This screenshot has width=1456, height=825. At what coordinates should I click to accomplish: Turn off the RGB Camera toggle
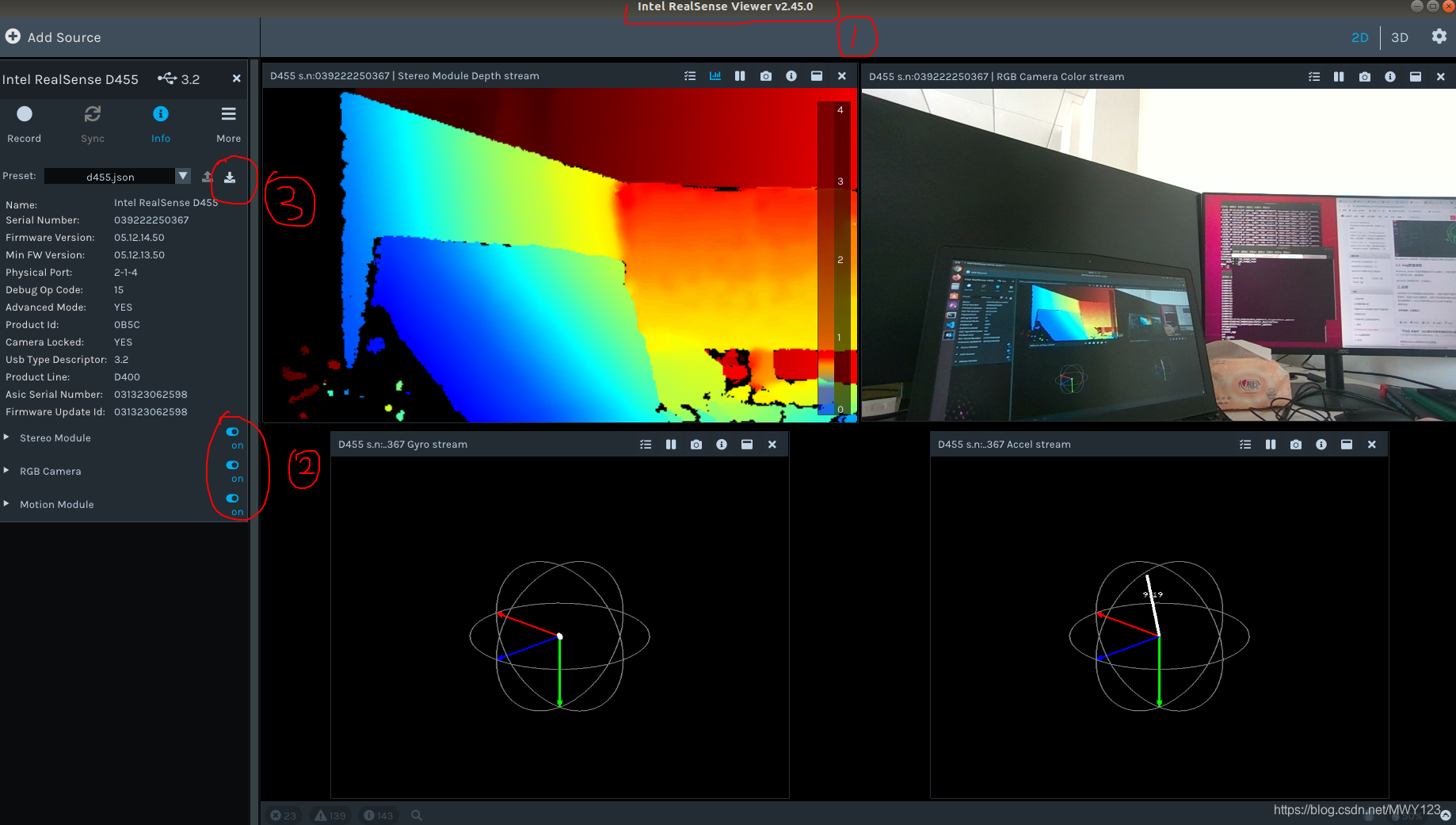[x=232, y=465]
